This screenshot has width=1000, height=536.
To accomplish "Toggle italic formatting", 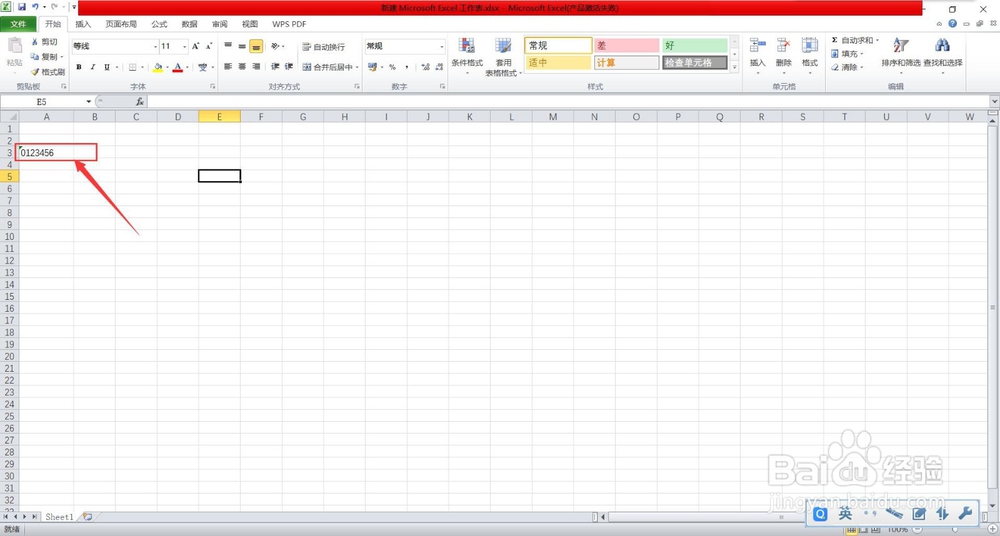I will pyautogui.click(x=92, y=67).
